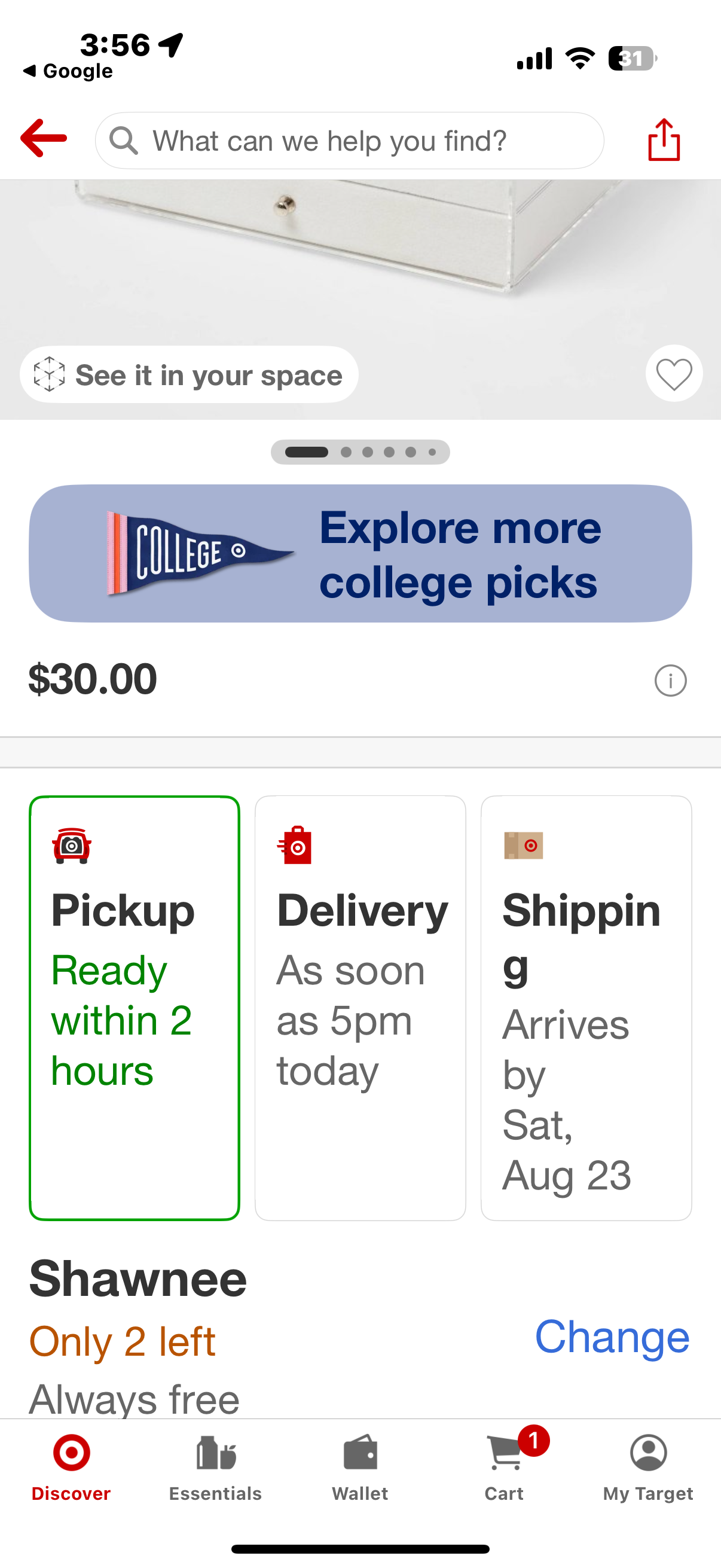Tap Change store link
This screenshot has width=721, height=1568.
click(x=612, y=1337)
